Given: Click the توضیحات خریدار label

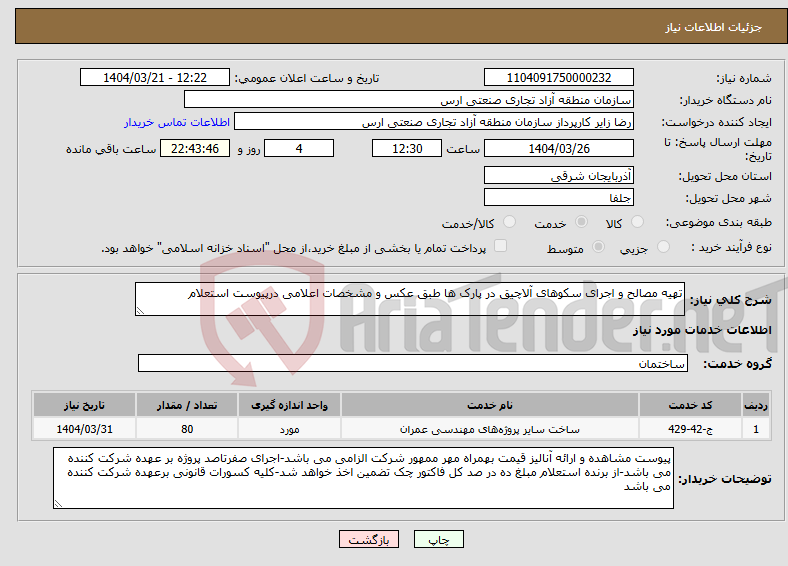Looking at the screenshot, I should [x=725, y=479].
